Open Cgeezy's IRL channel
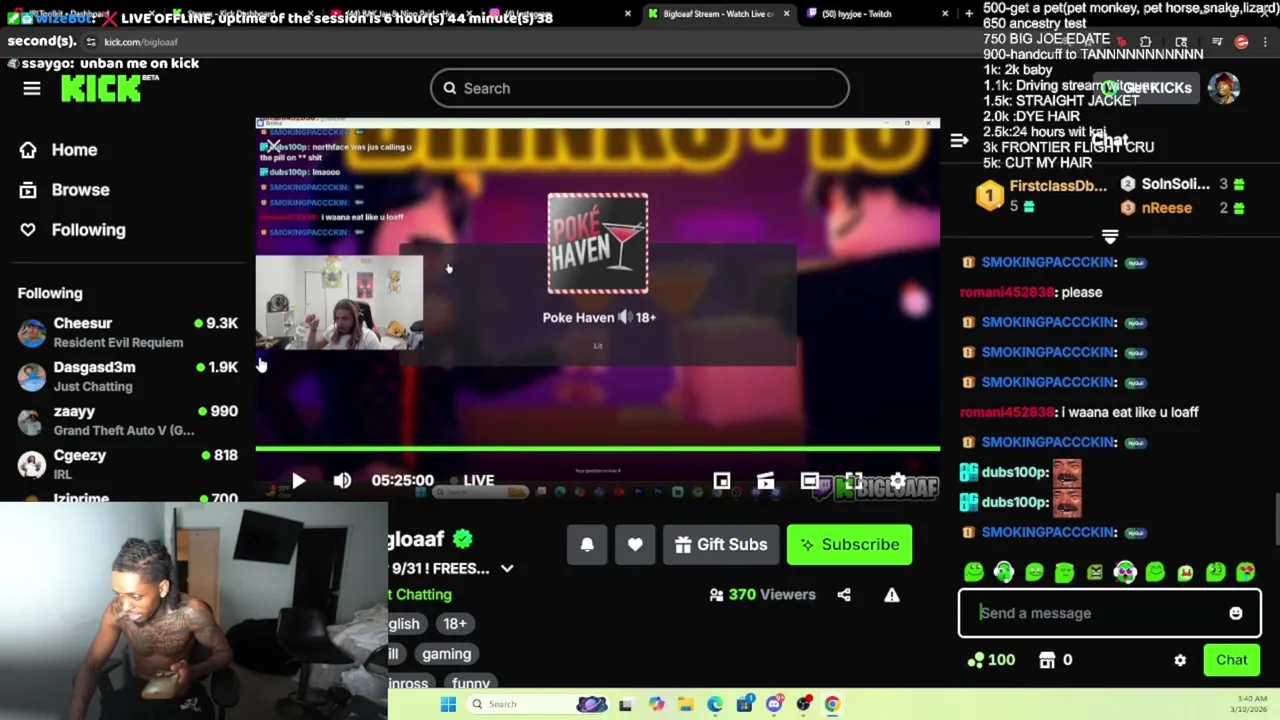Screen dimensions: 1280x720 127,464
